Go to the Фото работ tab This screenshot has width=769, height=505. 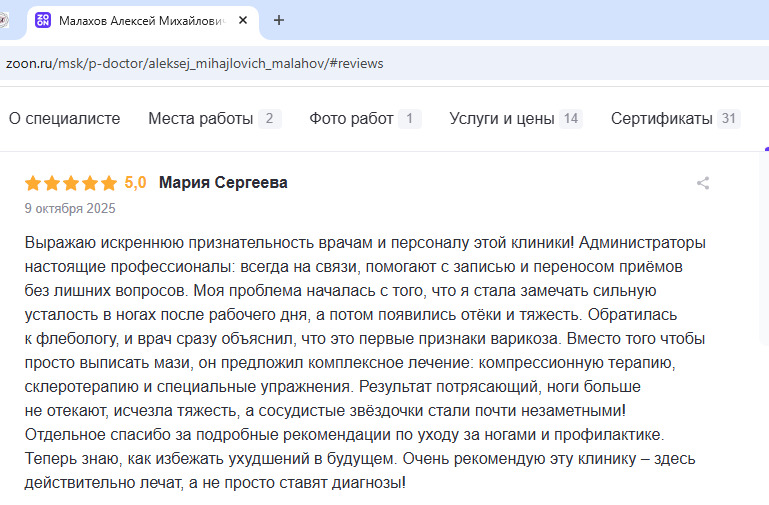[351, 118]
